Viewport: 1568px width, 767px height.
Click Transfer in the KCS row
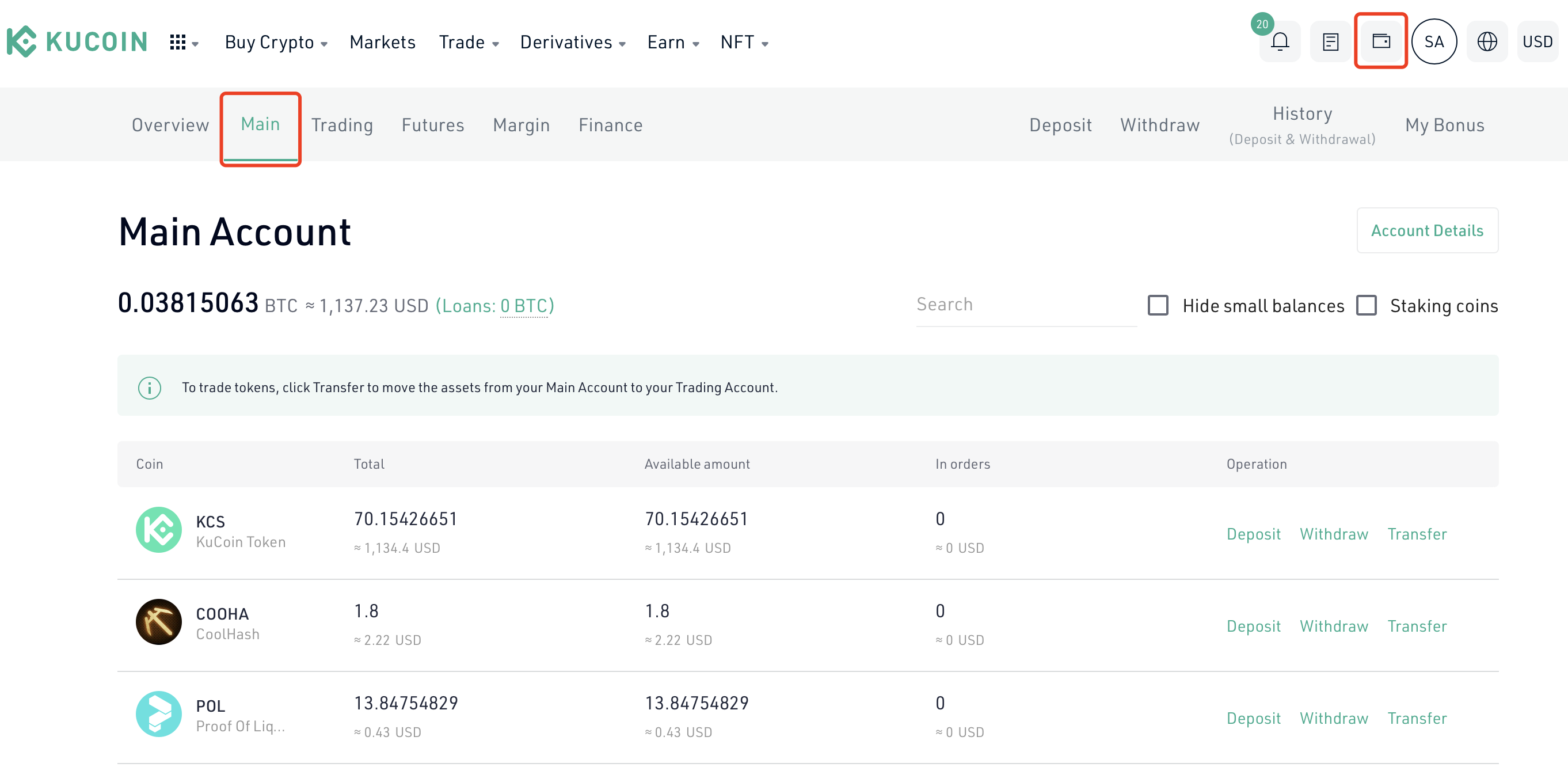(x=1417, y=534)
